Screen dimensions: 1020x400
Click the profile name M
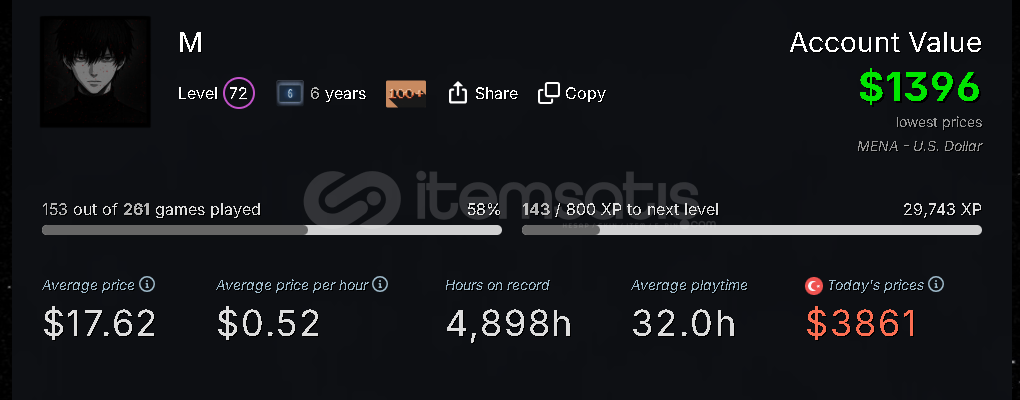point(190,43)
